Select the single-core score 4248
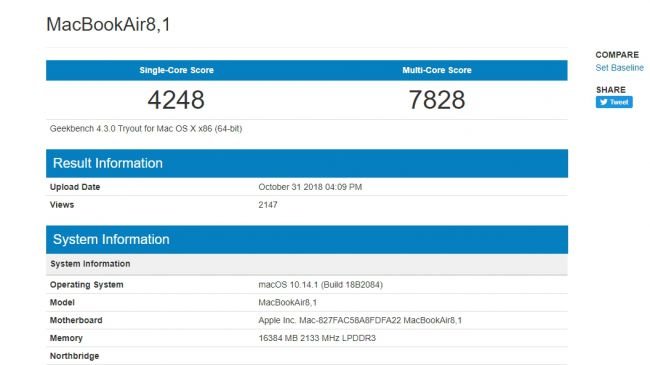This screenshot has height=365, width=650. click(176, 100)
